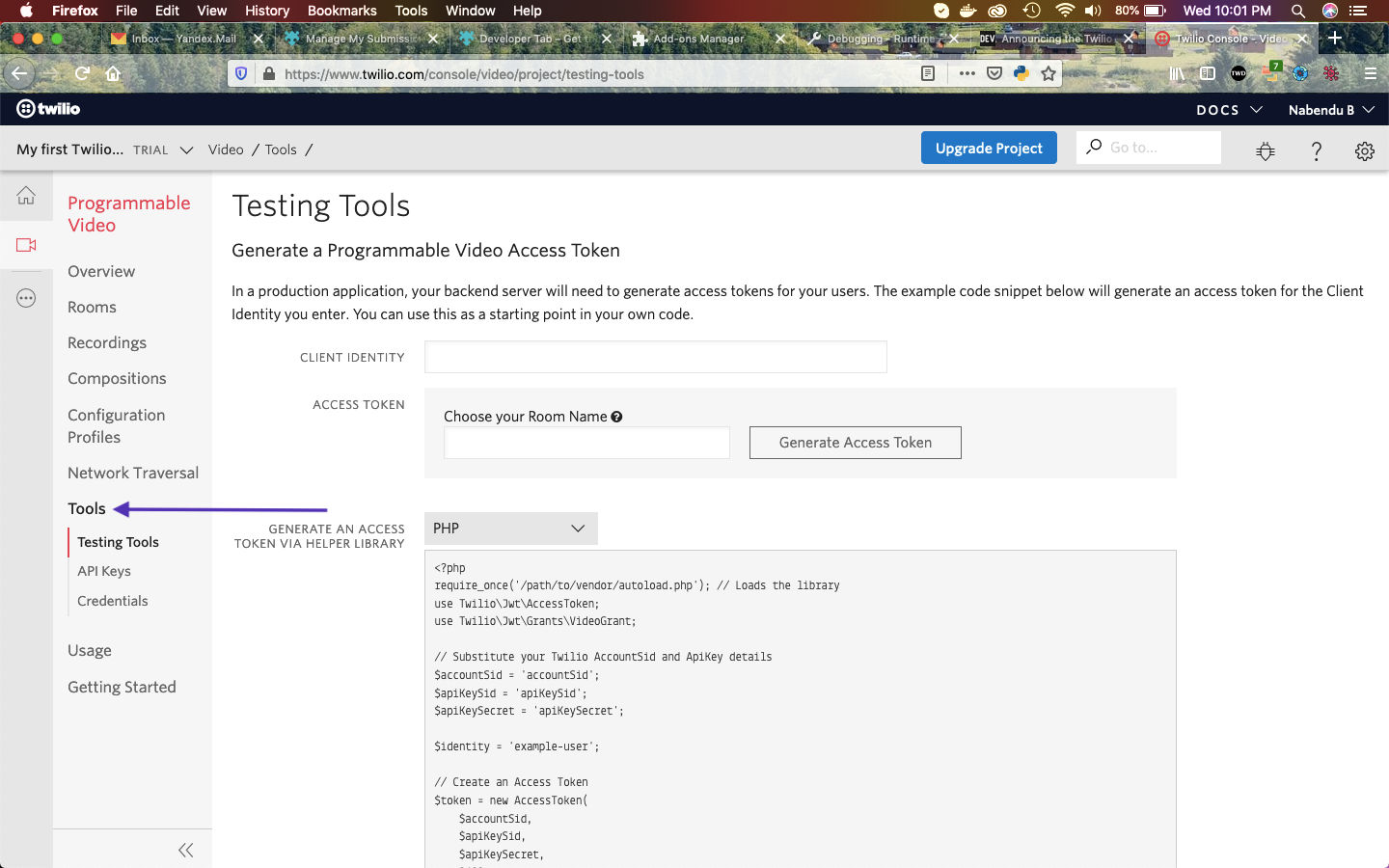Screen dimensions: 1389x868
Task: Open the Recordings sidebar link
Action: 107,342
